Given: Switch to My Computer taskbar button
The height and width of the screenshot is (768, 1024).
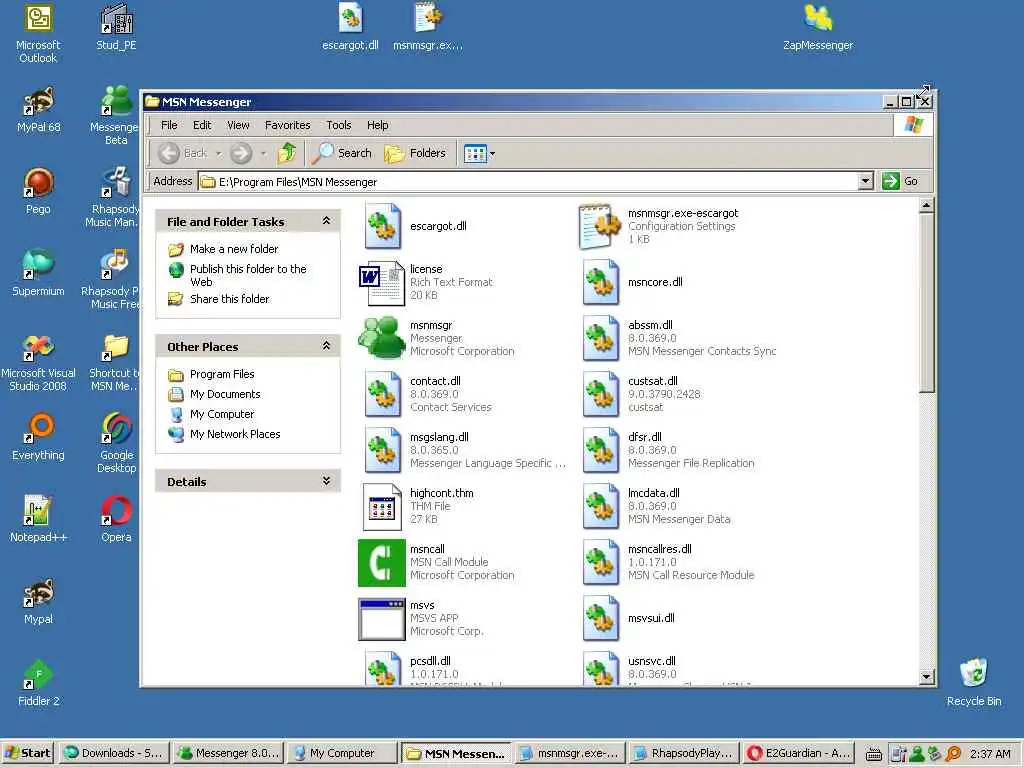Looking at the screenshot, I should click(342, 753).
